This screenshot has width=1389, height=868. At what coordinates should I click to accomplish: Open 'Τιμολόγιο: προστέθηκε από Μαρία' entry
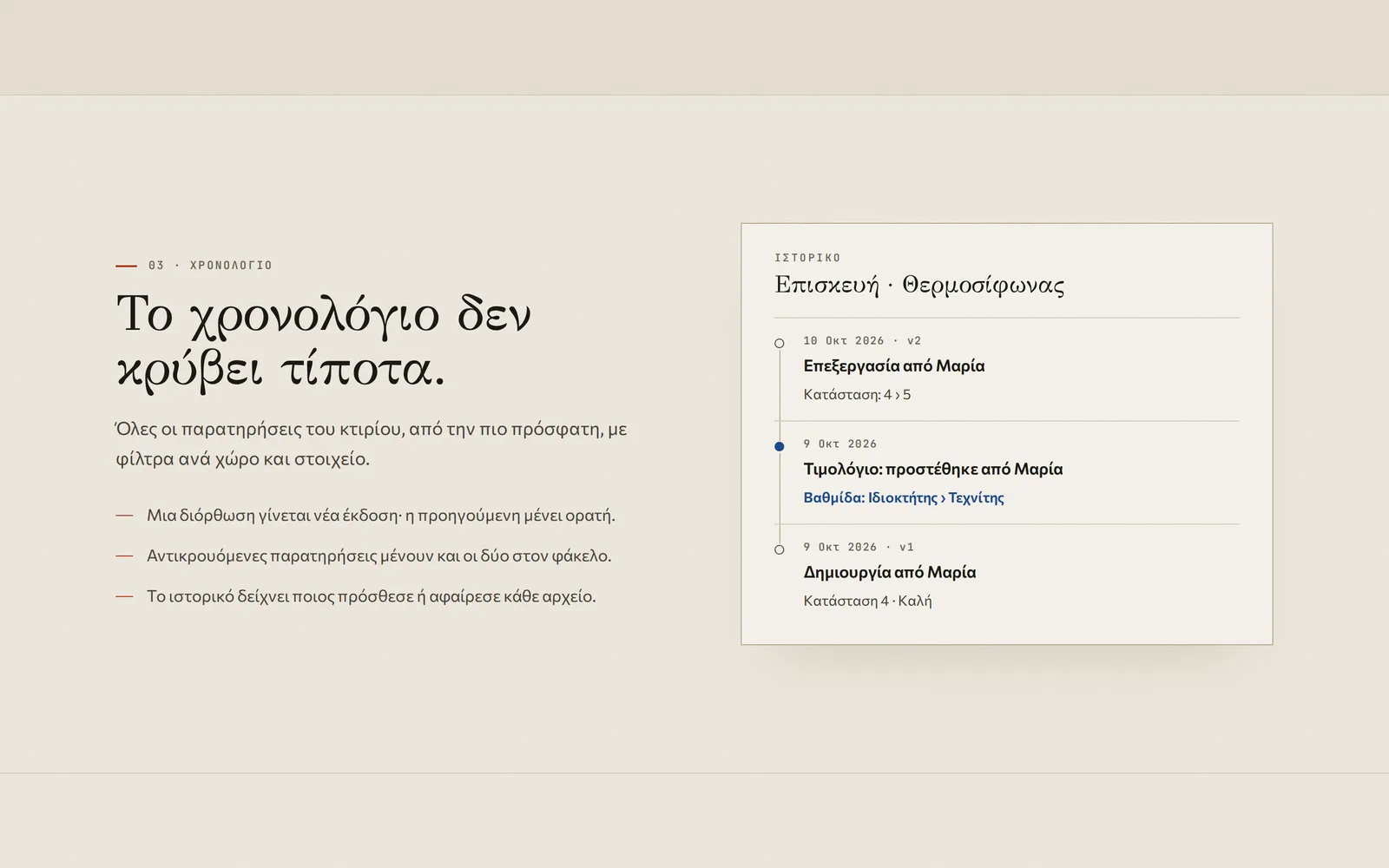pos(932,470)
